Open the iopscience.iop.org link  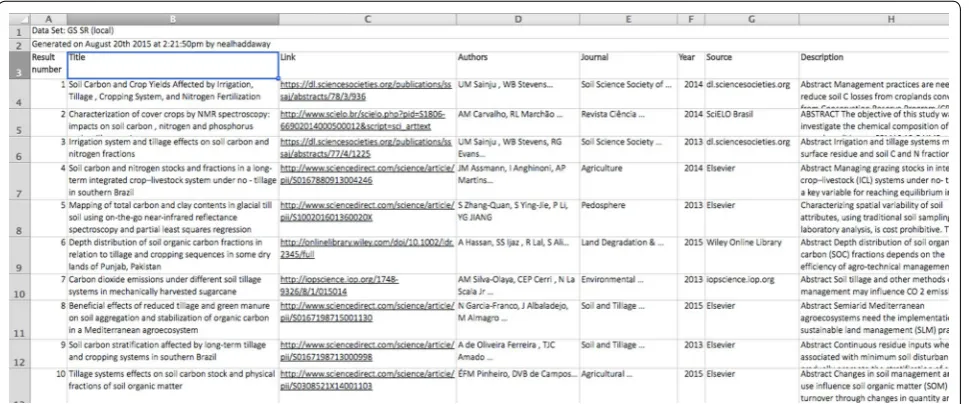tap(339, 285)
